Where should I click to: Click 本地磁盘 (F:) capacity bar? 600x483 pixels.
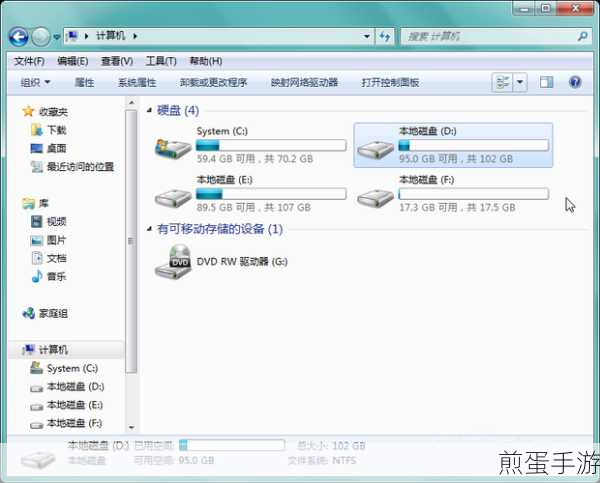(x=473, y=194)
